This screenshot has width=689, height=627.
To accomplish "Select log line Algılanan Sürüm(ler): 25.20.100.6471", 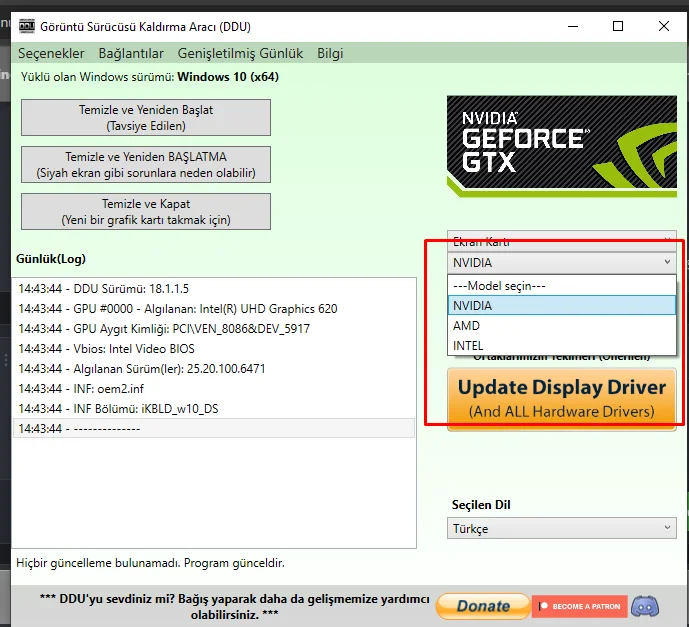I will (214, 369).
